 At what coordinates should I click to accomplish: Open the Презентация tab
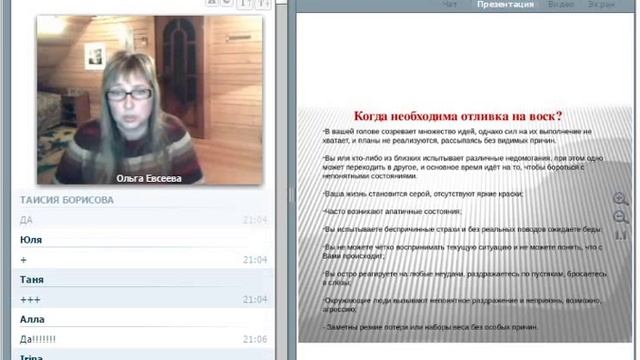(x=505, y=4)
